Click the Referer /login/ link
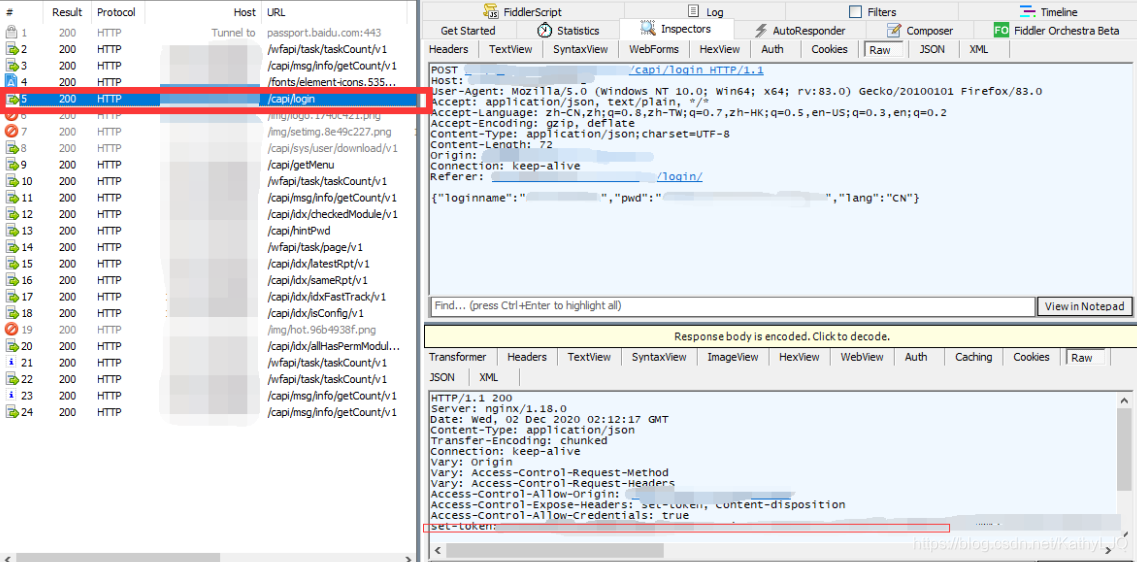 [x=679, y=176]
